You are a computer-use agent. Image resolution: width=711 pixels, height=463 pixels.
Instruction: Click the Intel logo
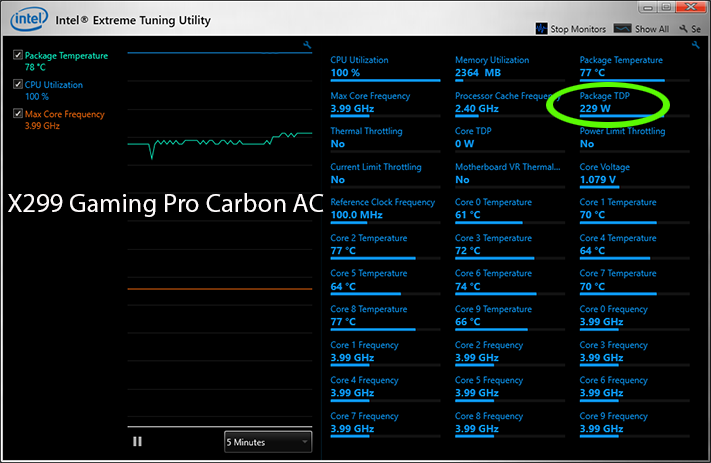[x=29, y=19]
